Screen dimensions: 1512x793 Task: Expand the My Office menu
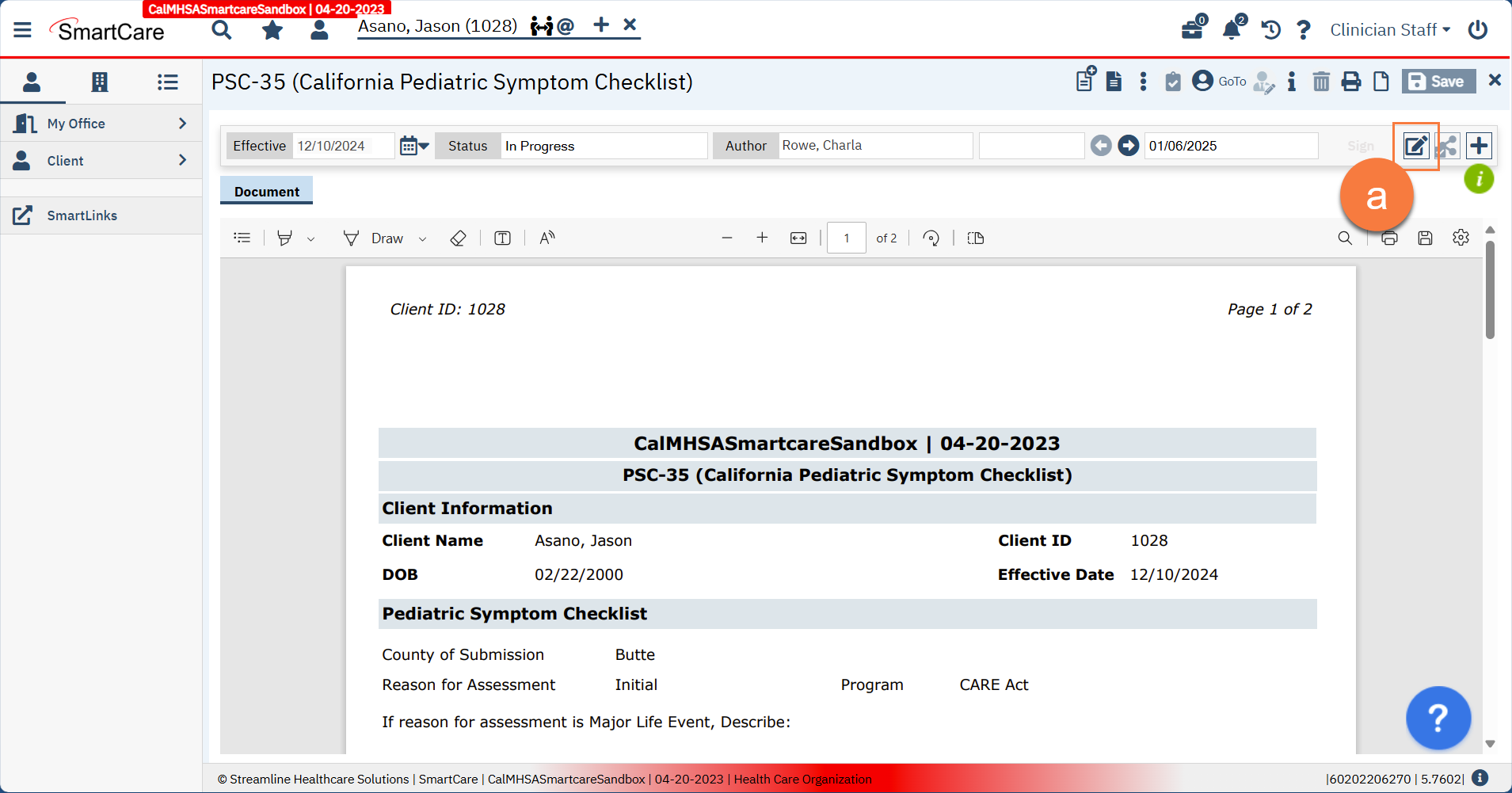101,124
